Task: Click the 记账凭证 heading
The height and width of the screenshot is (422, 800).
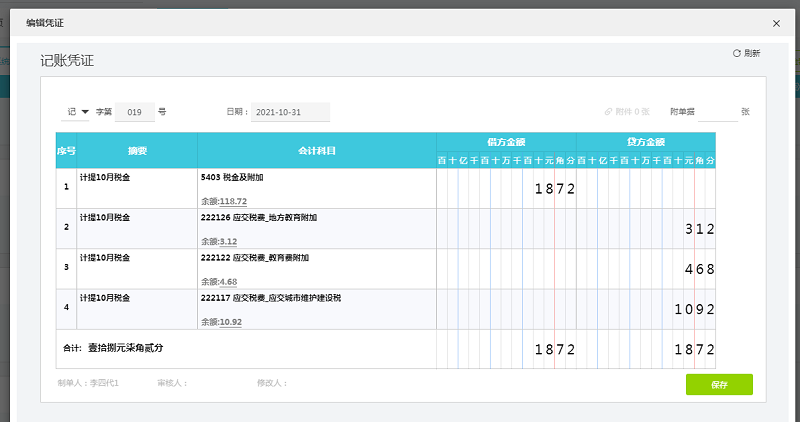Action: click(67, 61)
